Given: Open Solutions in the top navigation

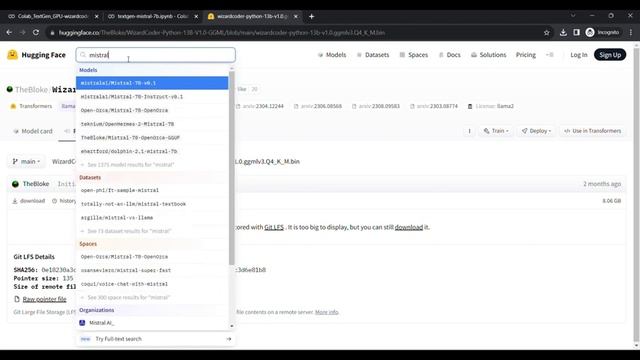Looking at the screenshot, I should (x=489, y=55).
